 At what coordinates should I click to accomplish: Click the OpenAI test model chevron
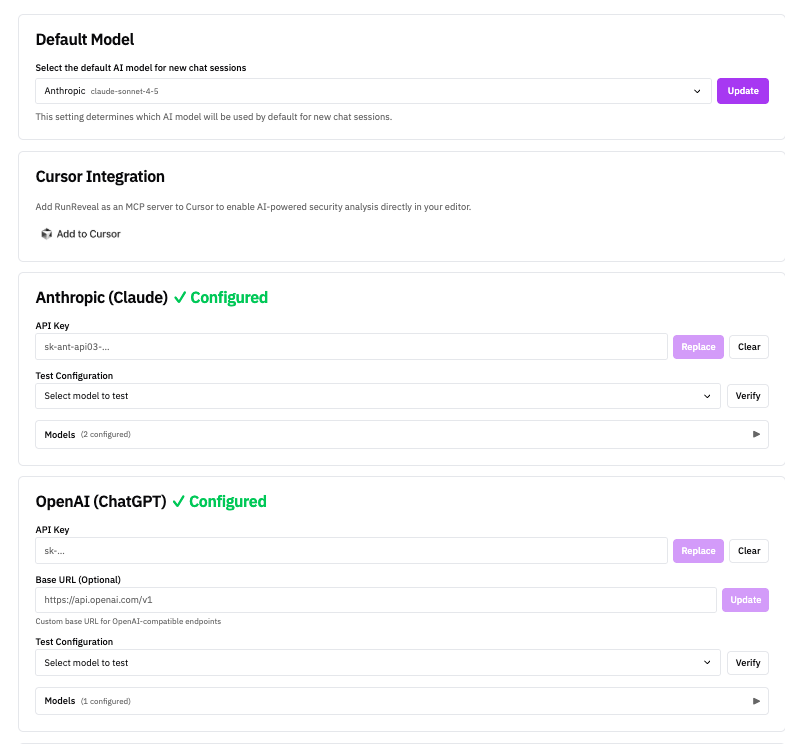pos(707,662)
